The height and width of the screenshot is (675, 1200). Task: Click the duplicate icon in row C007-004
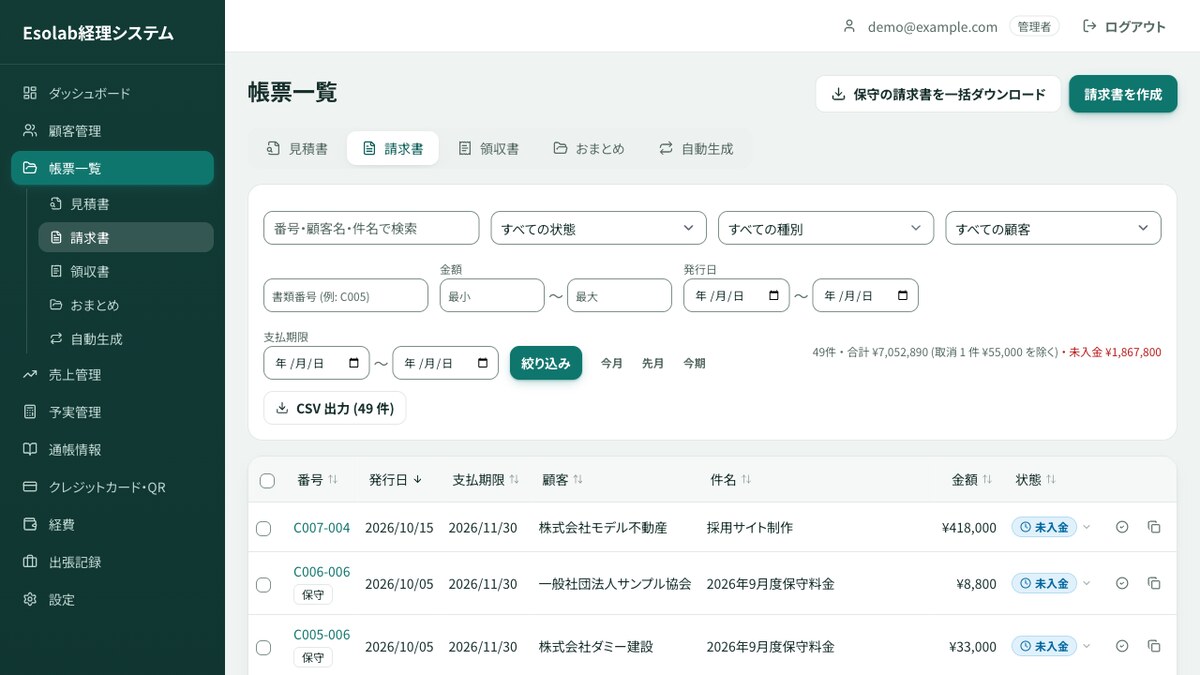pyautogui.click(x=1154, y=527)
